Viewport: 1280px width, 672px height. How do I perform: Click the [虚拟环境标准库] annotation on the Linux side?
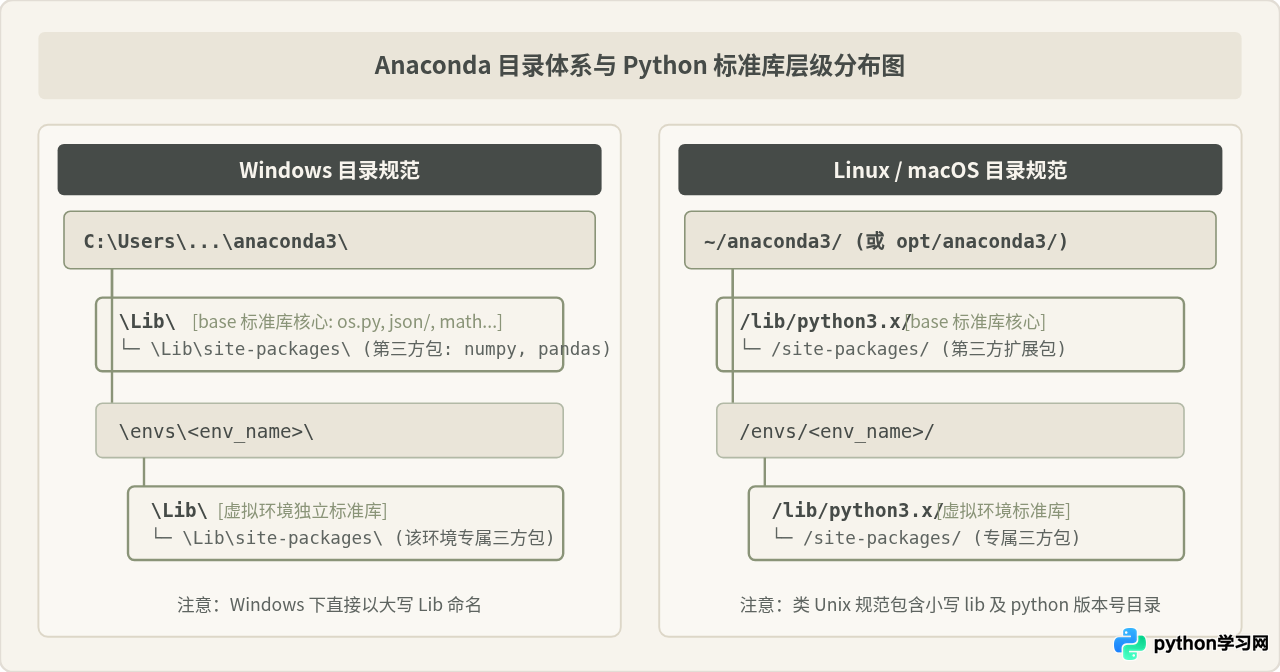pos(1005,510)
